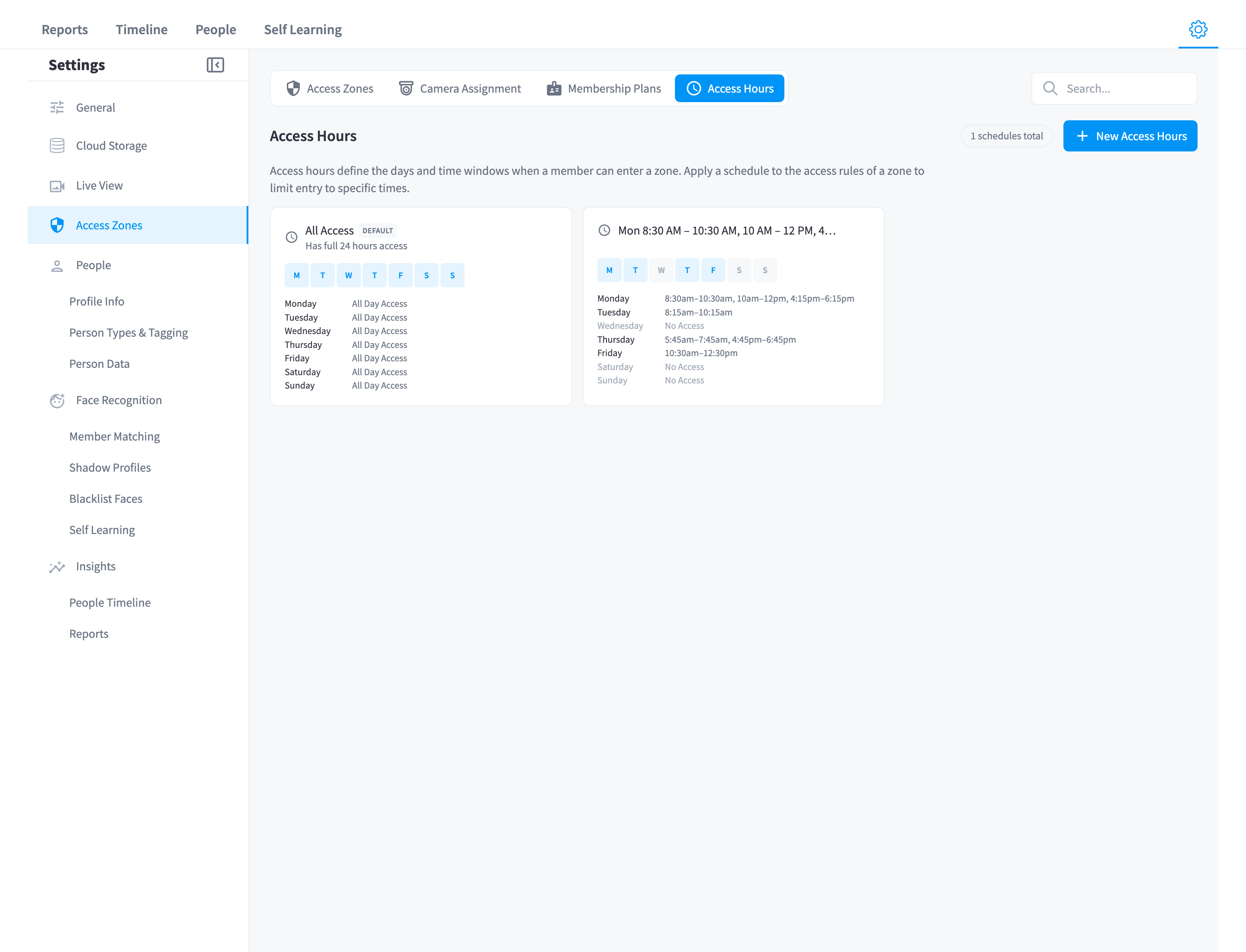Click the Cloud Storage database icon
Viewport: 1246px width, 952px height.
57,146
